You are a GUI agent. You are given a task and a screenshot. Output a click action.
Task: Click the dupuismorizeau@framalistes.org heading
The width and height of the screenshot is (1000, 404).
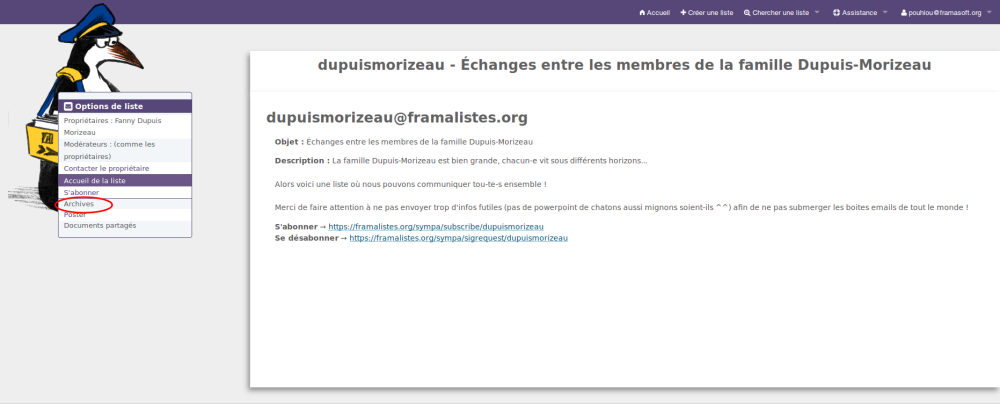point(397,117)
